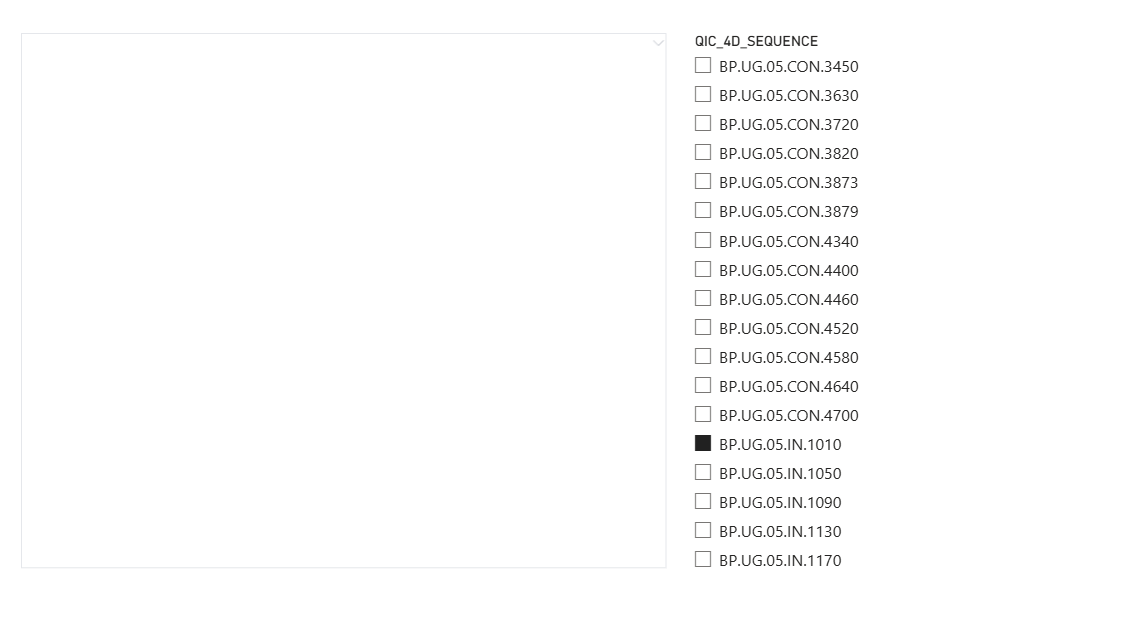Select the BP.UG.05.IN.1130 sequence

click(703, 530)
